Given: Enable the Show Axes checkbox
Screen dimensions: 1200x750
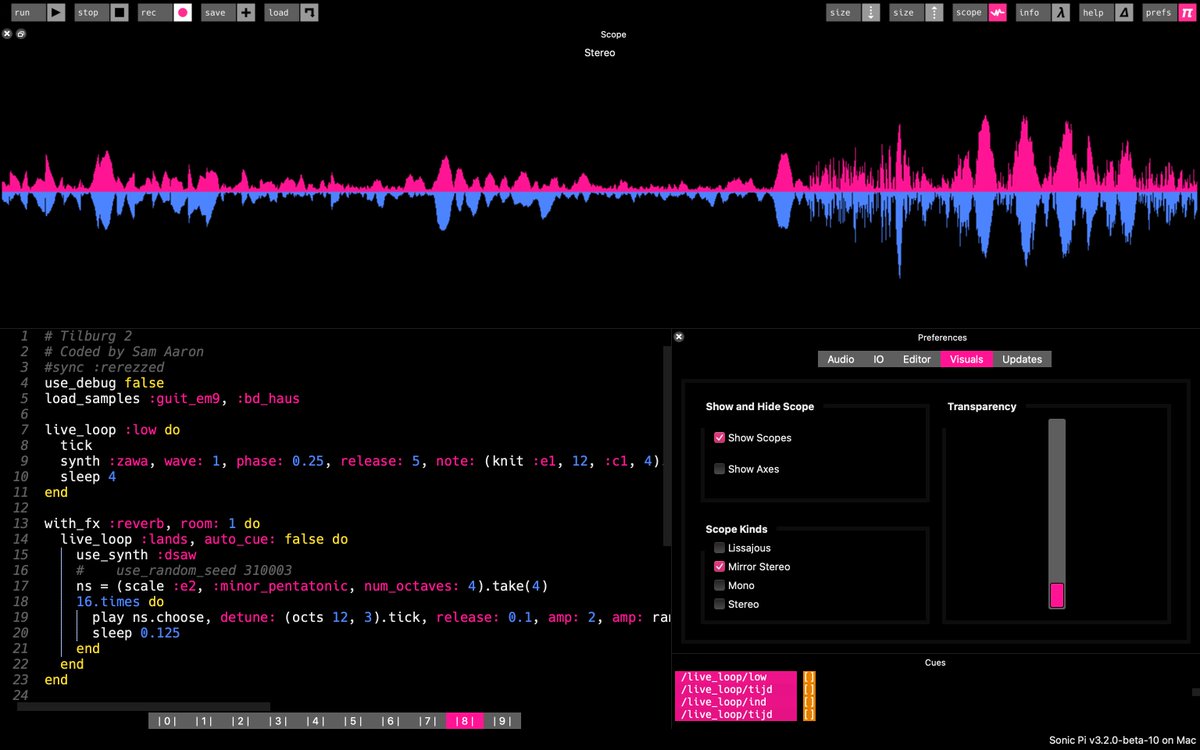Looking at the screenshot, I should pyautogui.click(x=719, y=468).
